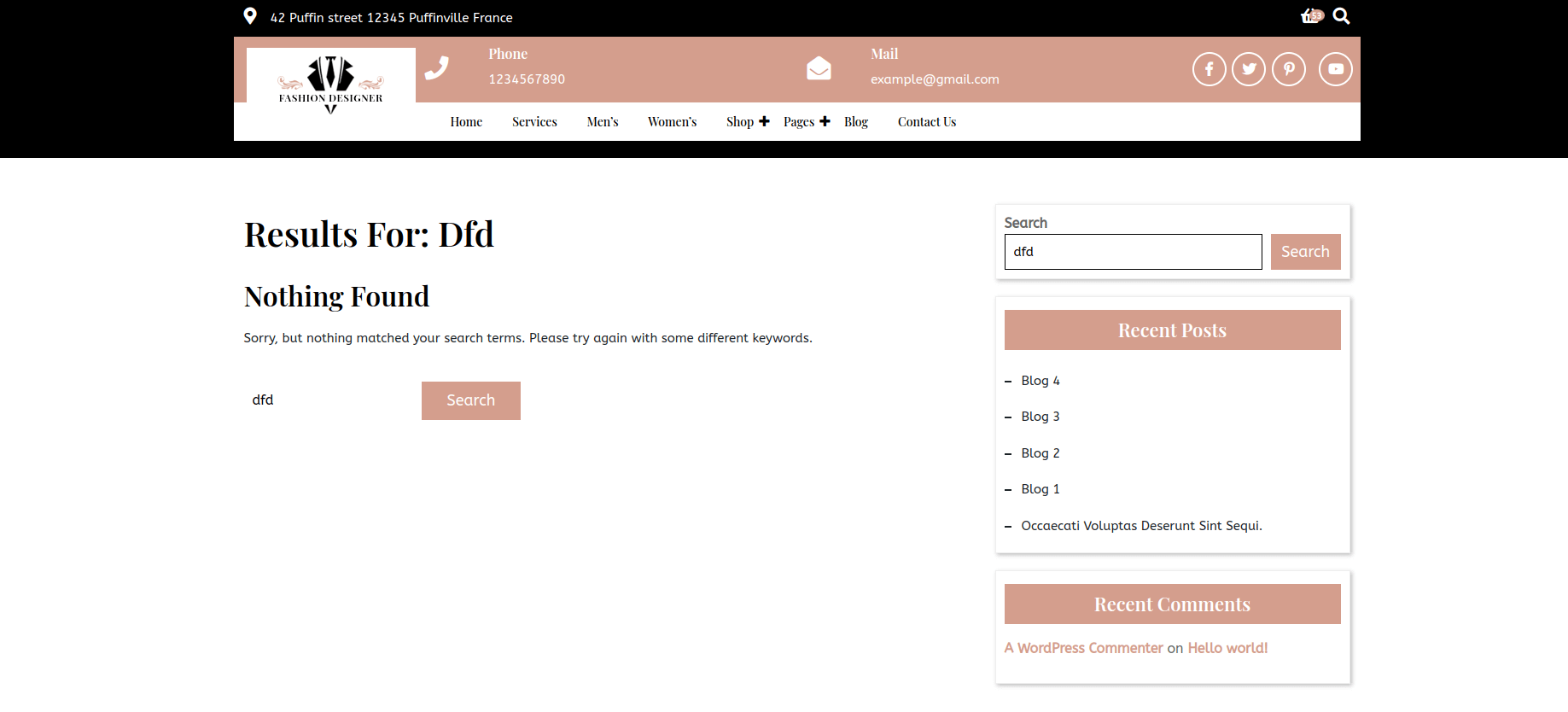Screen dimensions: 1568x712
Task: Open the Hello world! comment link
Action: coord(1227,648)
